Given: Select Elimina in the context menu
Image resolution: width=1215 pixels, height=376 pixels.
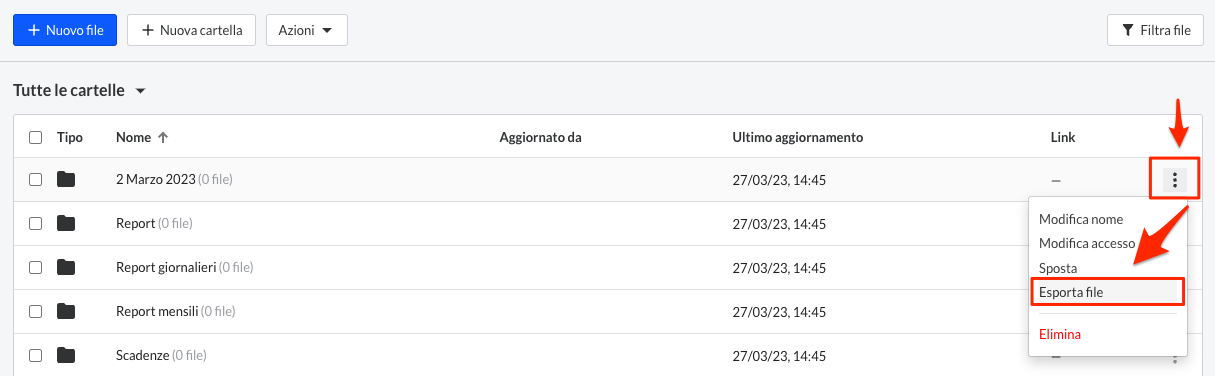Looking at the screenshot, I should pyautogui.click(x=1060, y=334).
